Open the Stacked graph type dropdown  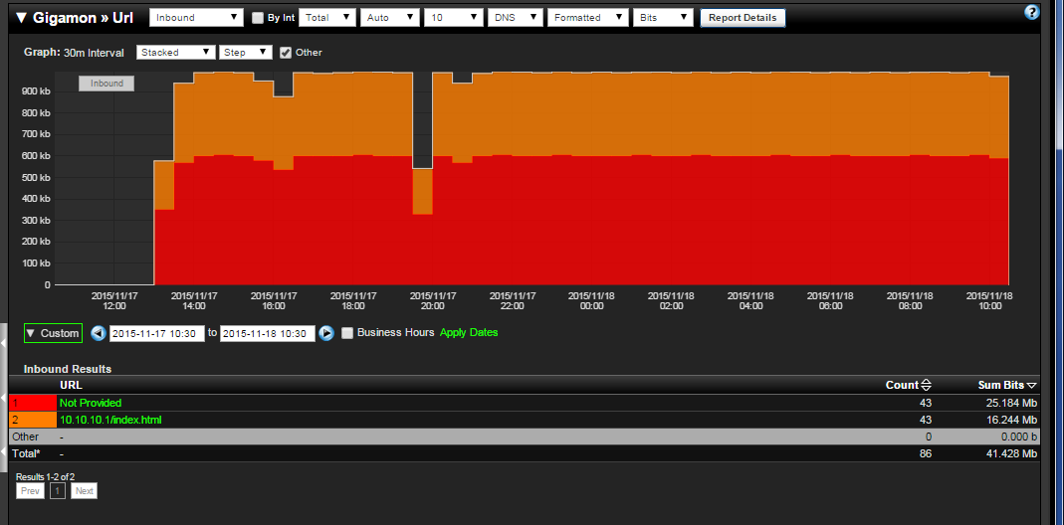176,52
